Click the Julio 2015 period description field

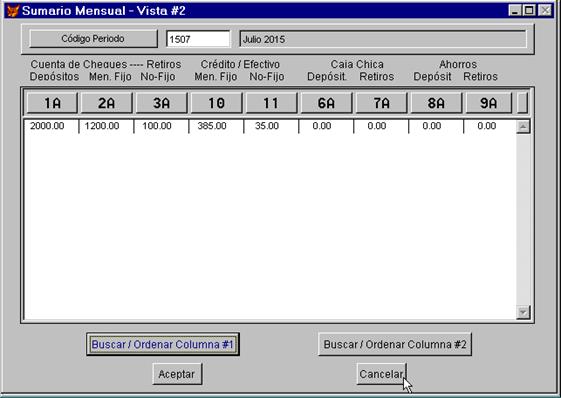click(383, 39)
